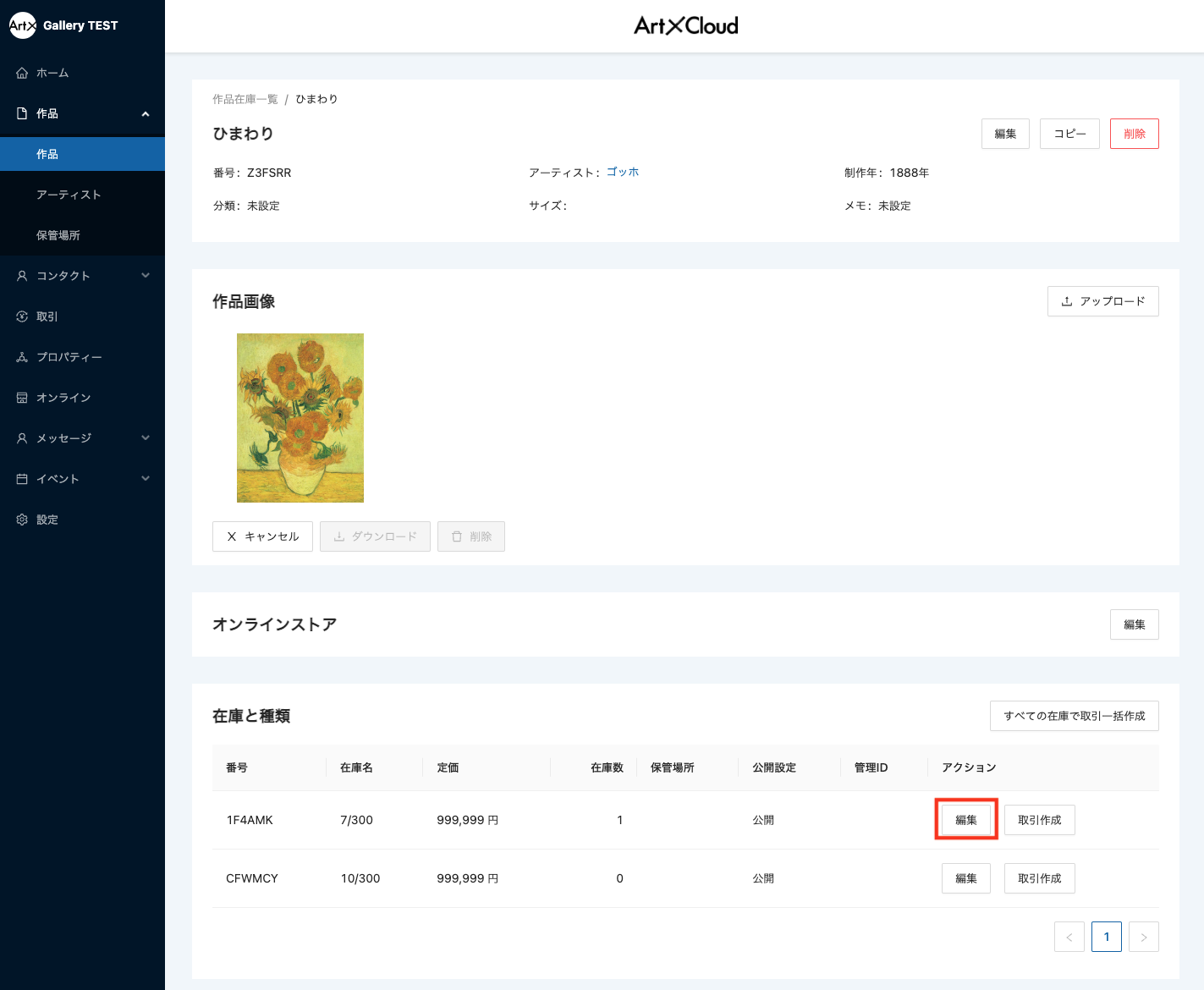Open the ゴッホ artist link
Image resolution: width=1204 pixels, height=990 pixels.
[x=623, y=172]
